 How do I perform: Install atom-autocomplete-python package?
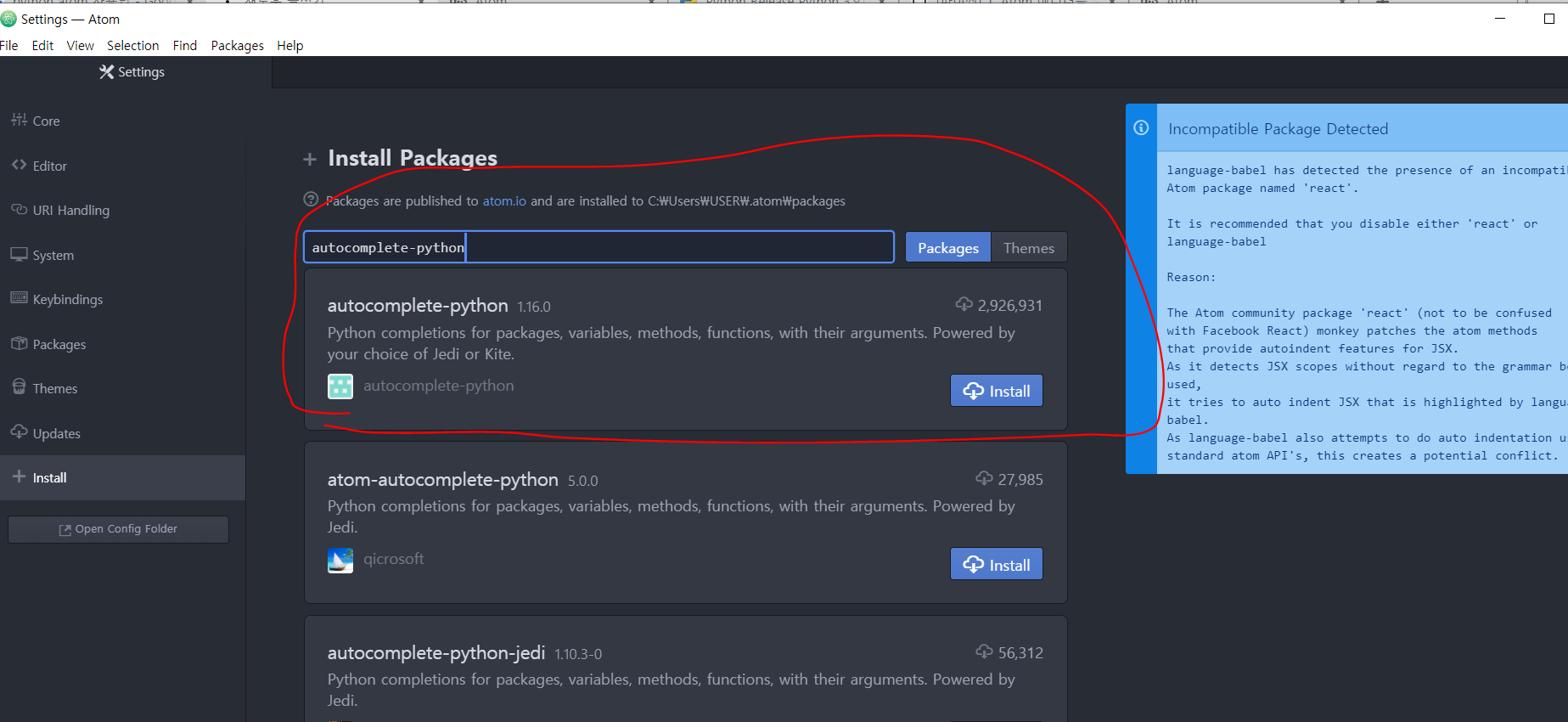click(x=997, y=565)
